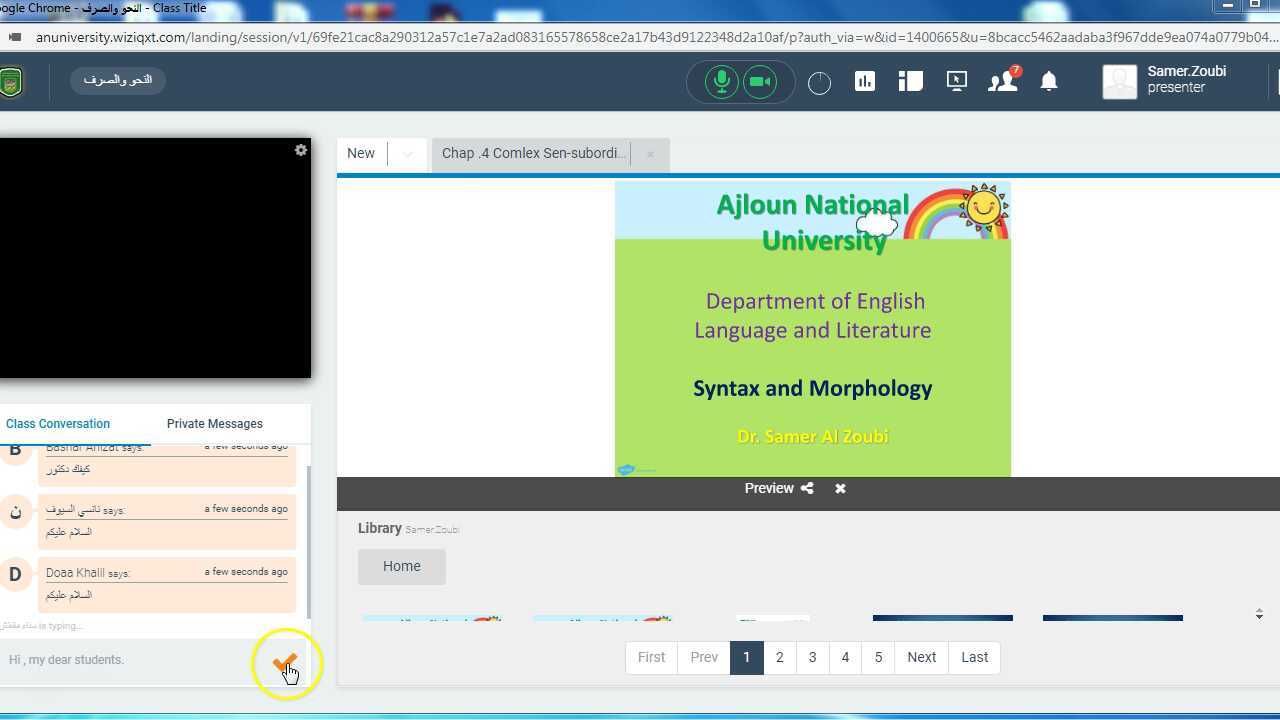Screen dimensions: 1280x720
Task: Open the polls bar-chart icon
Action: [865, 82]
